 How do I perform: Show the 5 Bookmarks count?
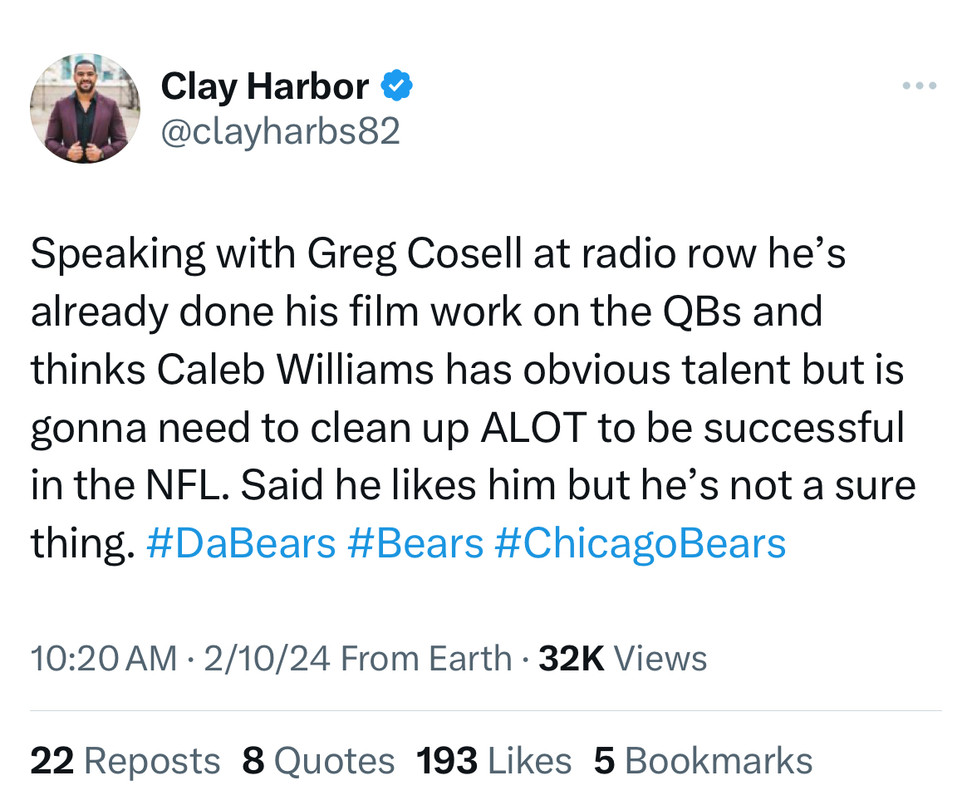703,761
